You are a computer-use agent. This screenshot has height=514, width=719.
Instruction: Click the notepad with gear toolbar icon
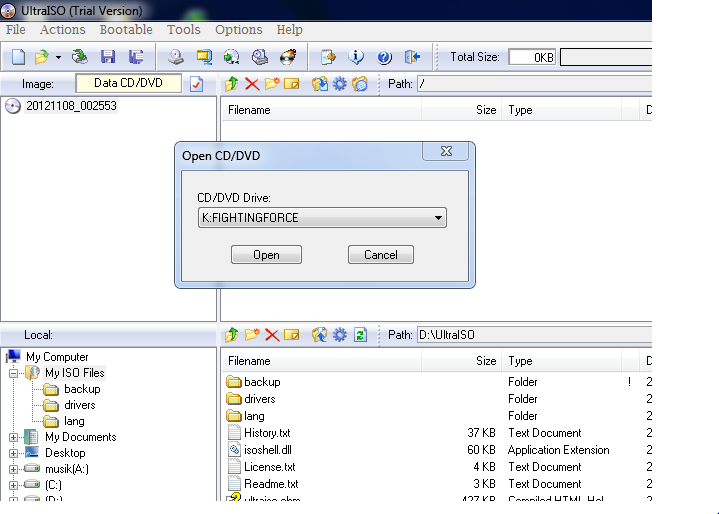(328, 57)
